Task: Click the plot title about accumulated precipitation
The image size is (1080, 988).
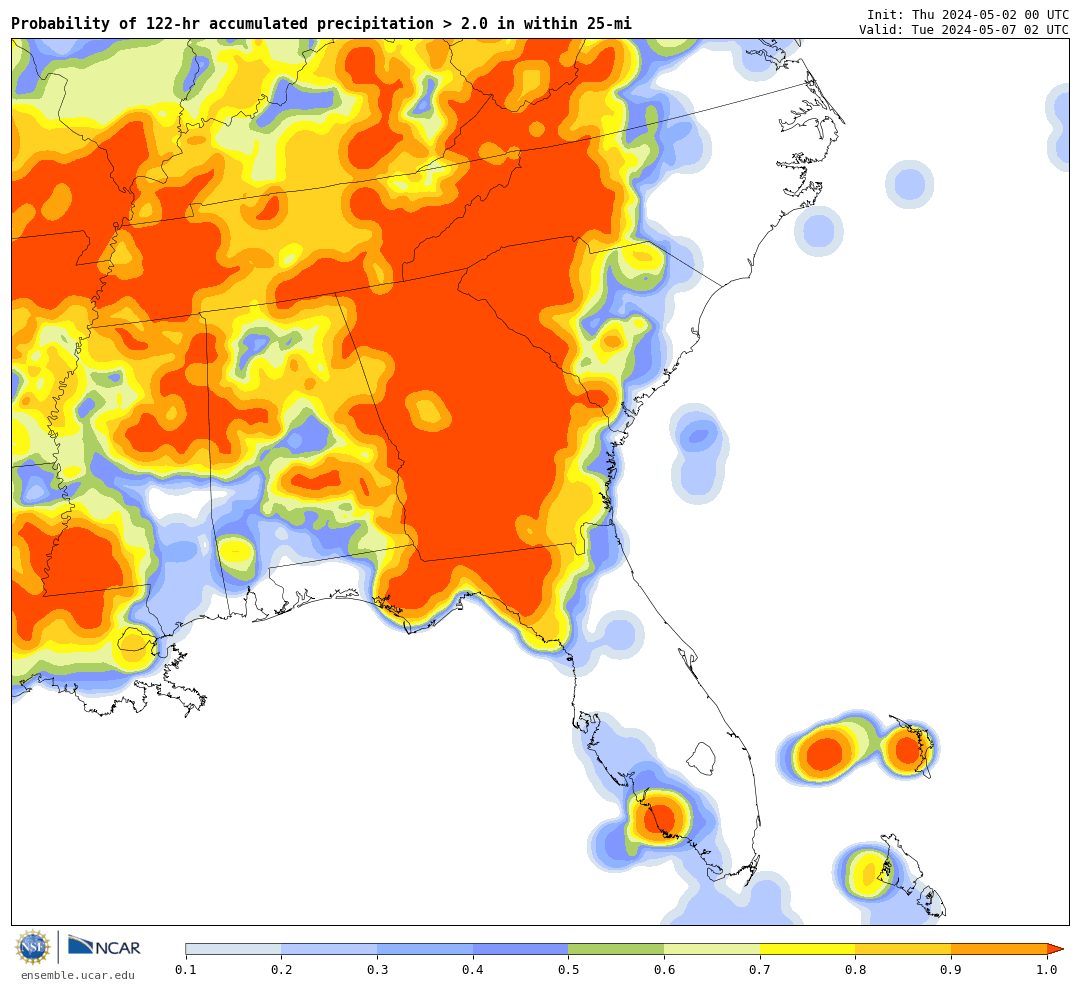Action: (321, 23)
